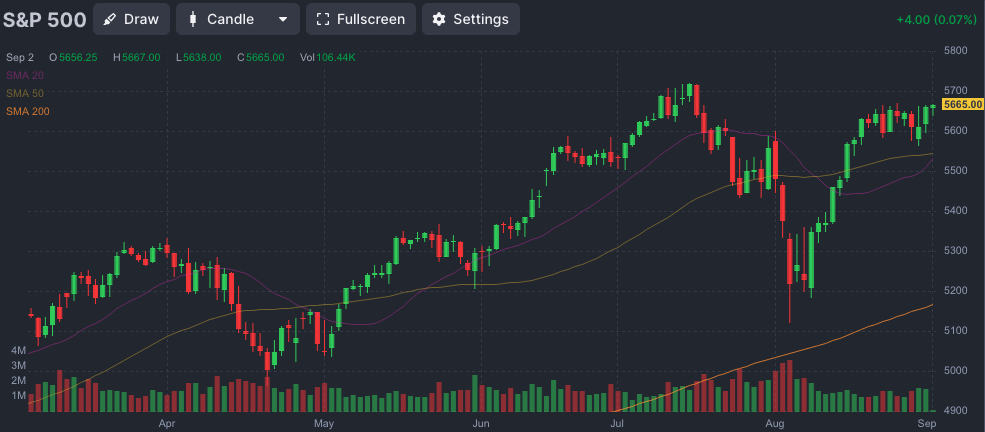The height and width of the screenshot is (432, 985).
Task: Expand the Candle chart type dropdown arrow
Action: 283,19
